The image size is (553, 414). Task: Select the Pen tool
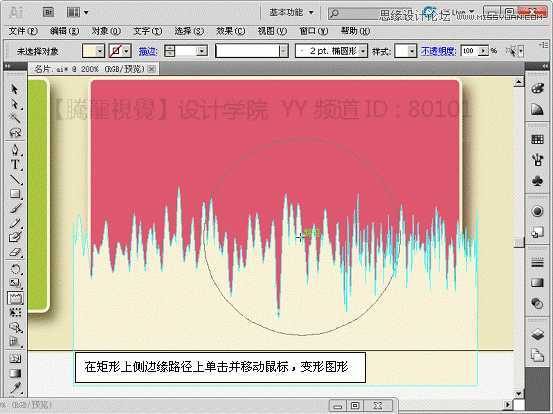[x=15, y=150]
